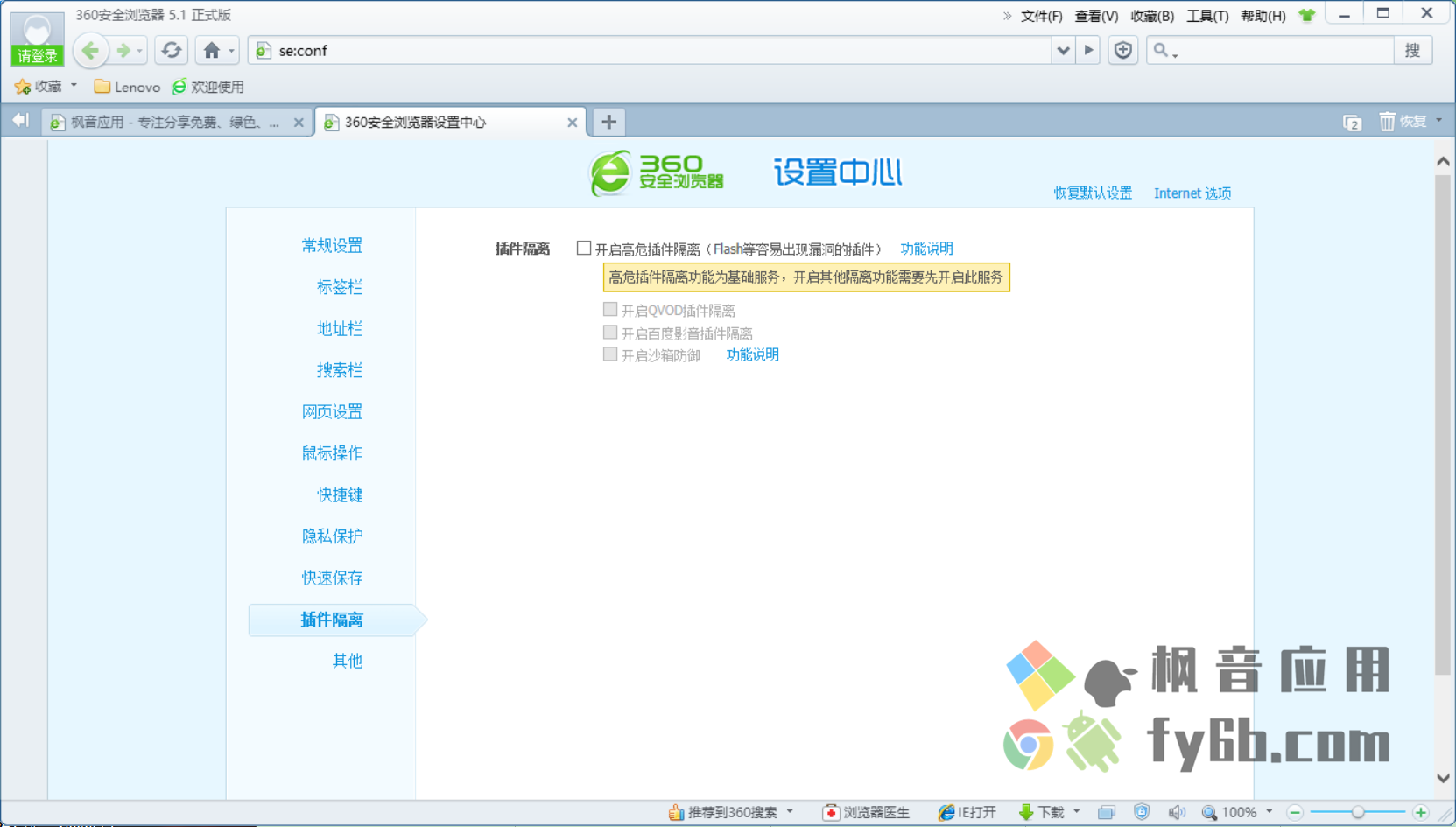Open the 工具(T) menu

(x=1207, y=16)
